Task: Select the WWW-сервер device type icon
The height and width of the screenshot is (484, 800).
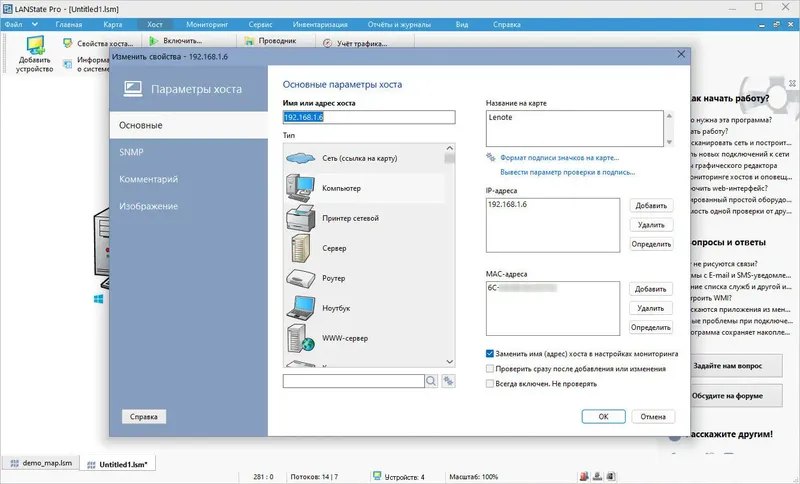Action: pos(301,338)
